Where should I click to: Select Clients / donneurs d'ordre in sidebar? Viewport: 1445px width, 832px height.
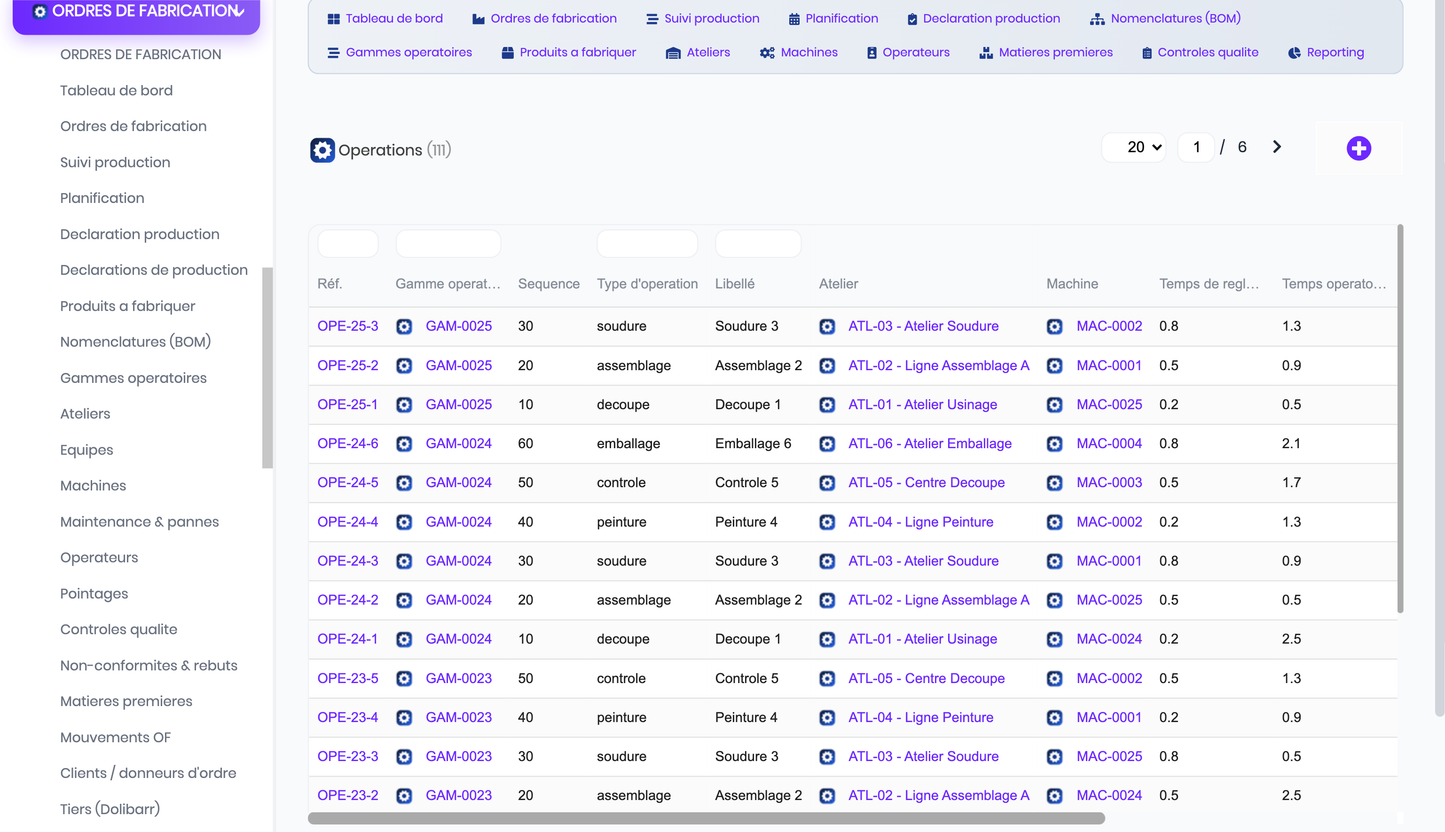point(148,773)
